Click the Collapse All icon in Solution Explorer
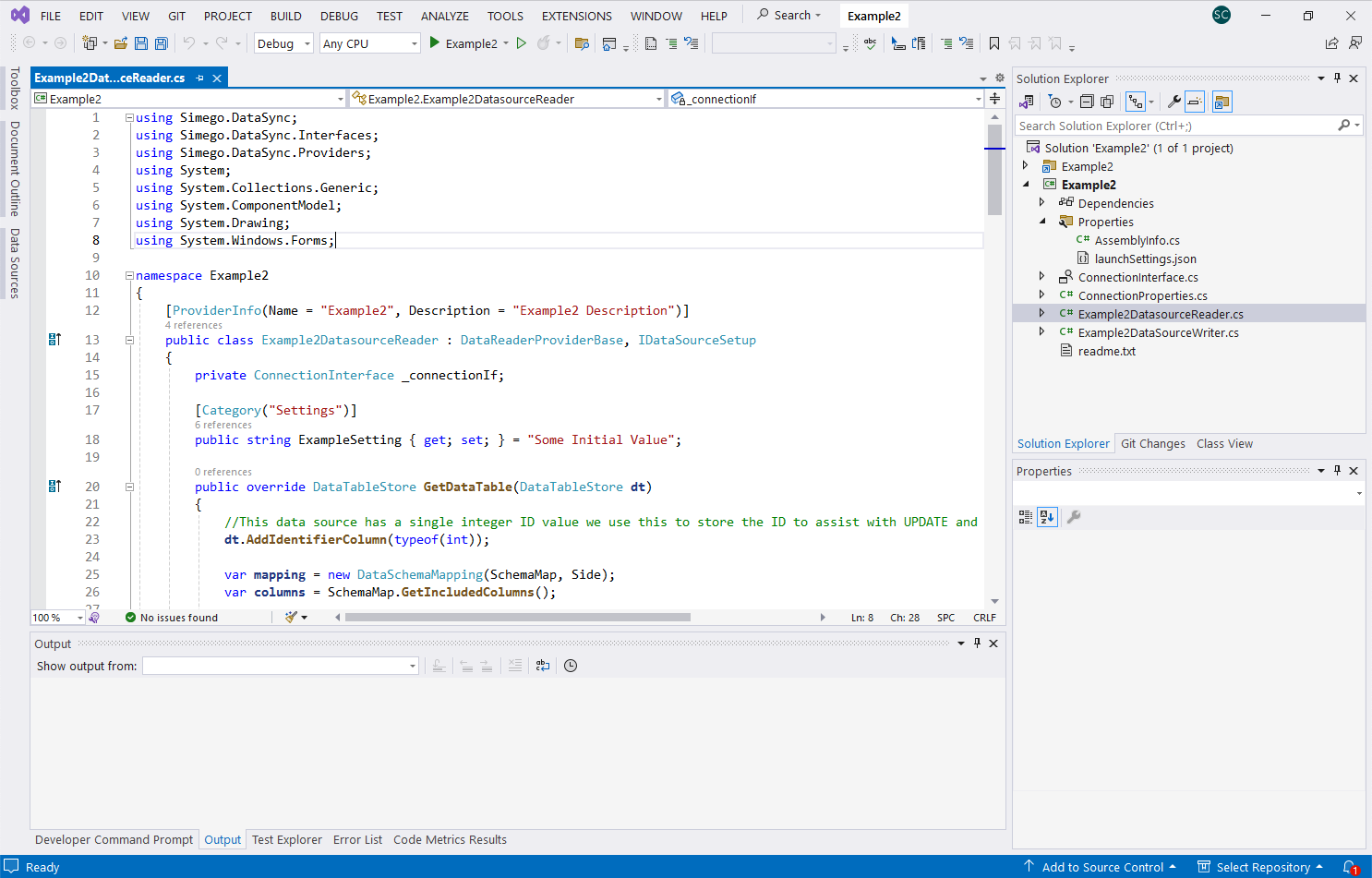 (1087, 102)
